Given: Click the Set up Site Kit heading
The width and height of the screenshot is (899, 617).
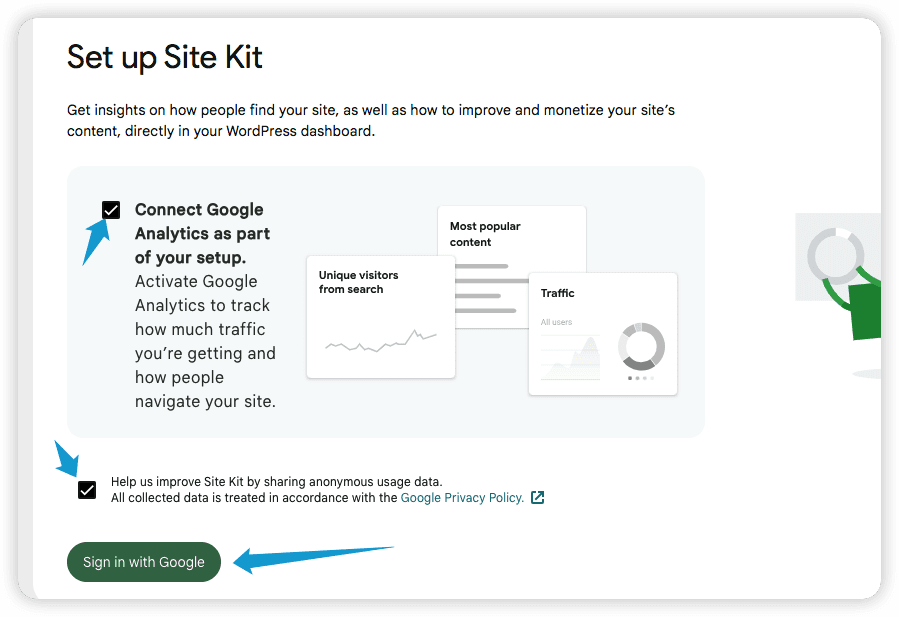Looking at the screenshot, I should pyautogui.click(x=165, y=57).
